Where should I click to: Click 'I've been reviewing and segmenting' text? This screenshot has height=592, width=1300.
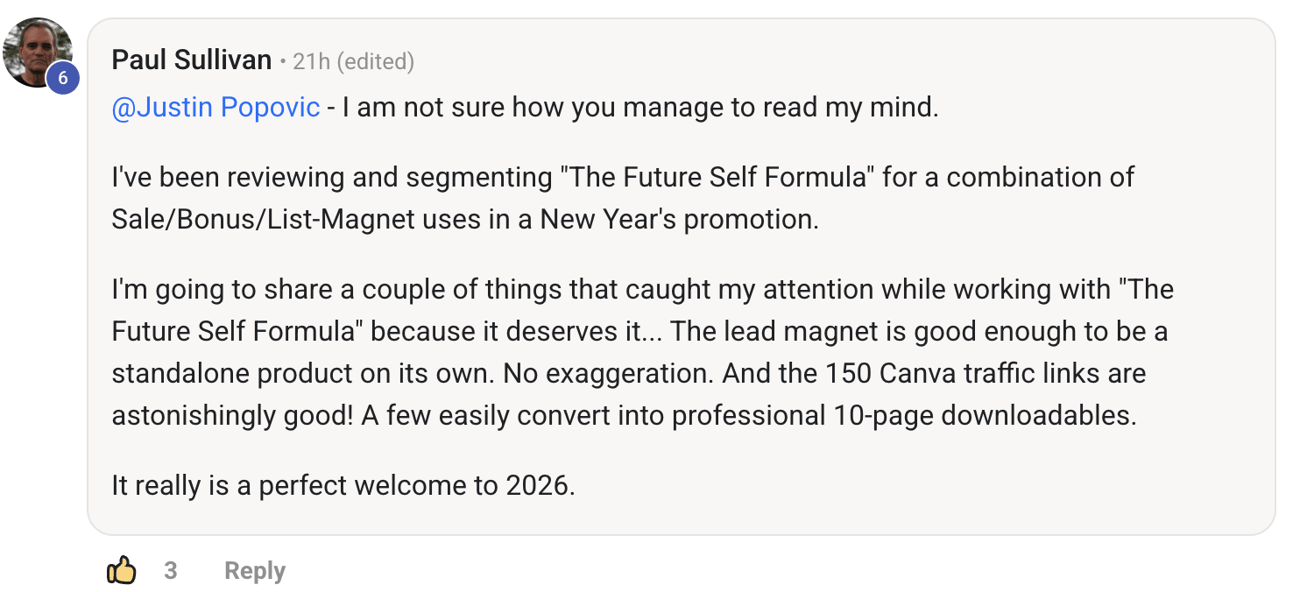point(330,178)
